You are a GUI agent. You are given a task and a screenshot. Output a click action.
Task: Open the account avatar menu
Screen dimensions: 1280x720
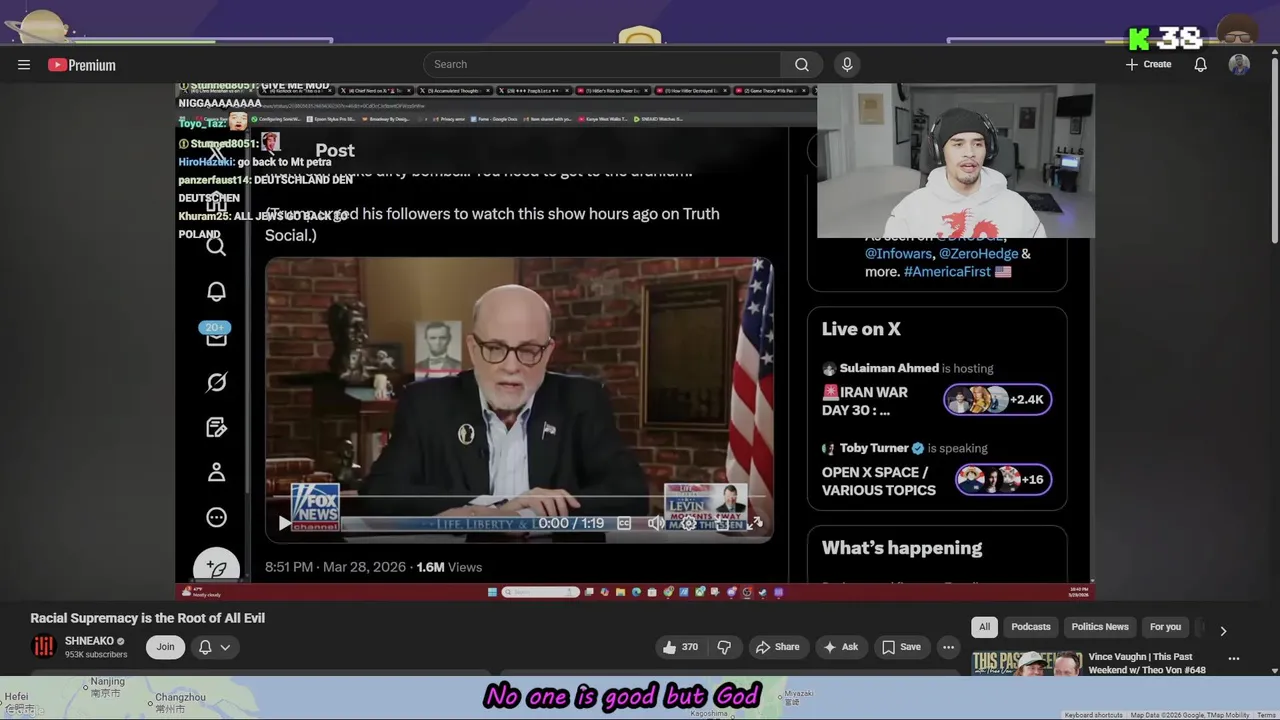1239,65
